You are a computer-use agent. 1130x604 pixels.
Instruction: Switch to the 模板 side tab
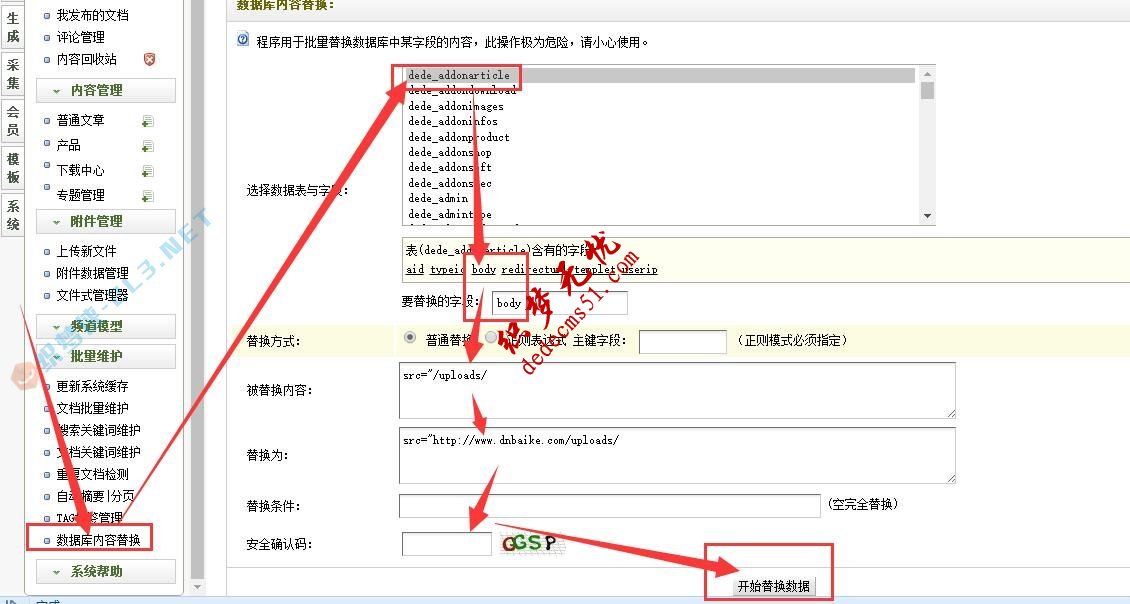[x=13, y=168]
